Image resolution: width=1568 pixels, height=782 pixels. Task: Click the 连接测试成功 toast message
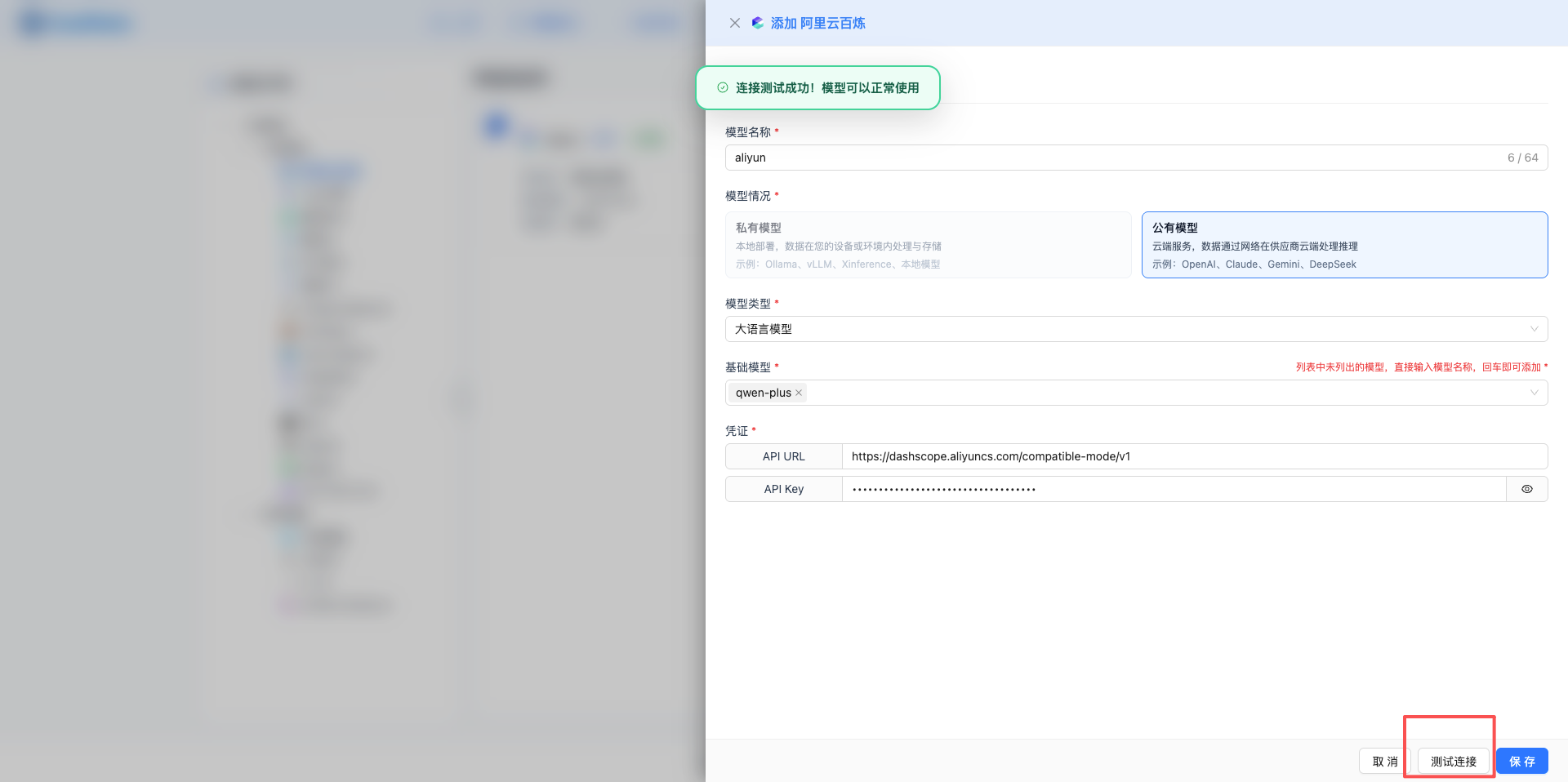pos(826,87)
